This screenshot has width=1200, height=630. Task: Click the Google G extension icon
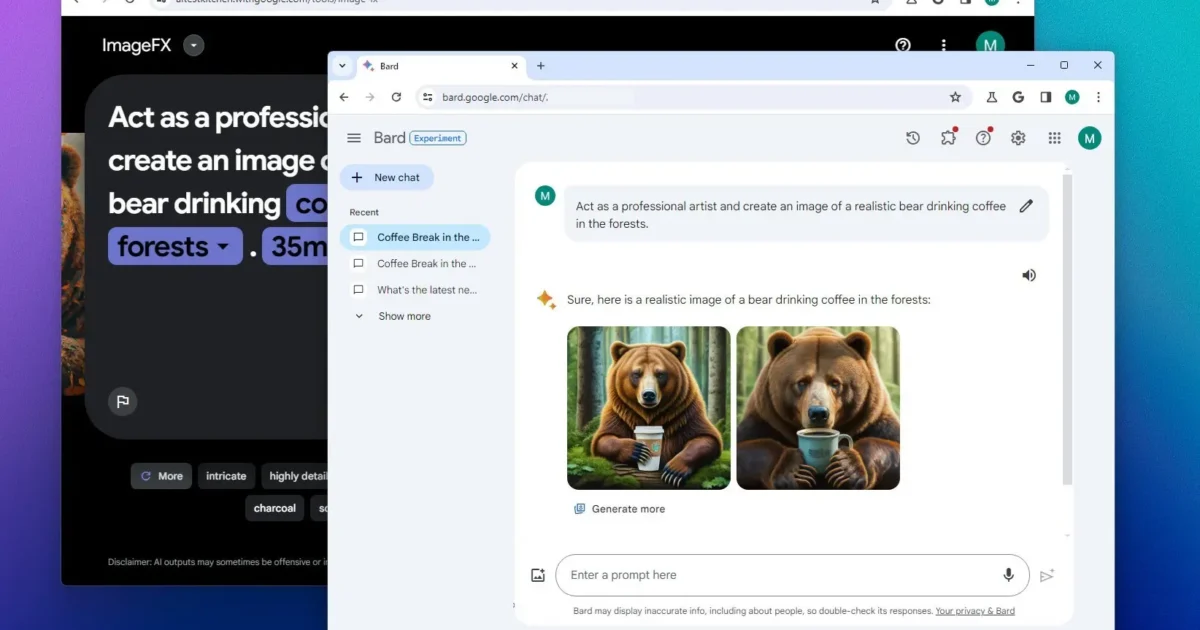(x=1018, y=97)
